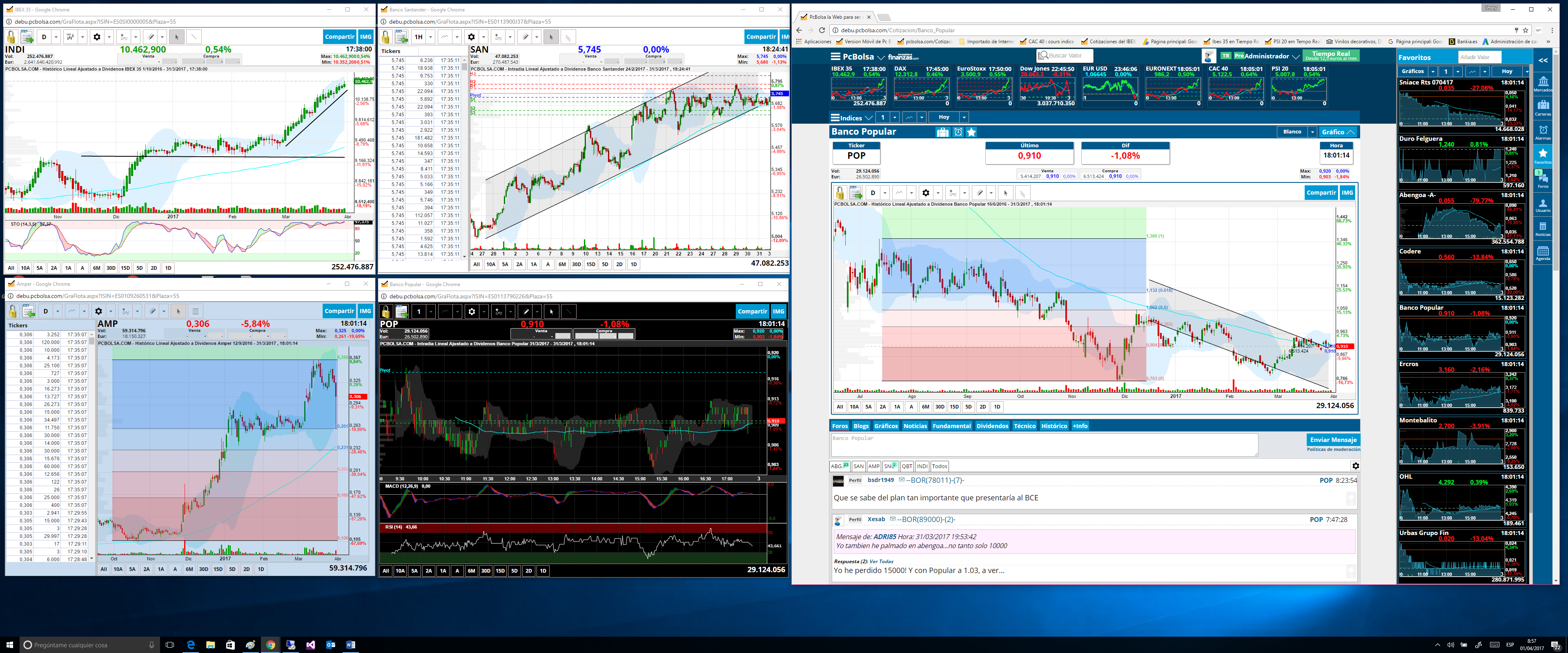Open indicators icon in main chart toolbar
The width and height of the screenshot is (1568, 653).
(953, 193)
